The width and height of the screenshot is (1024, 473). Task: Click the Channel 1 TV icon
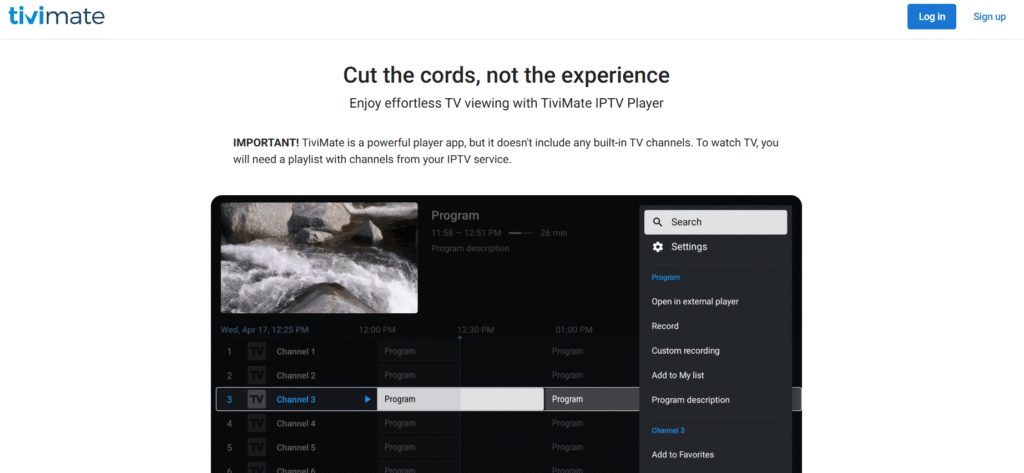[257, 352]
